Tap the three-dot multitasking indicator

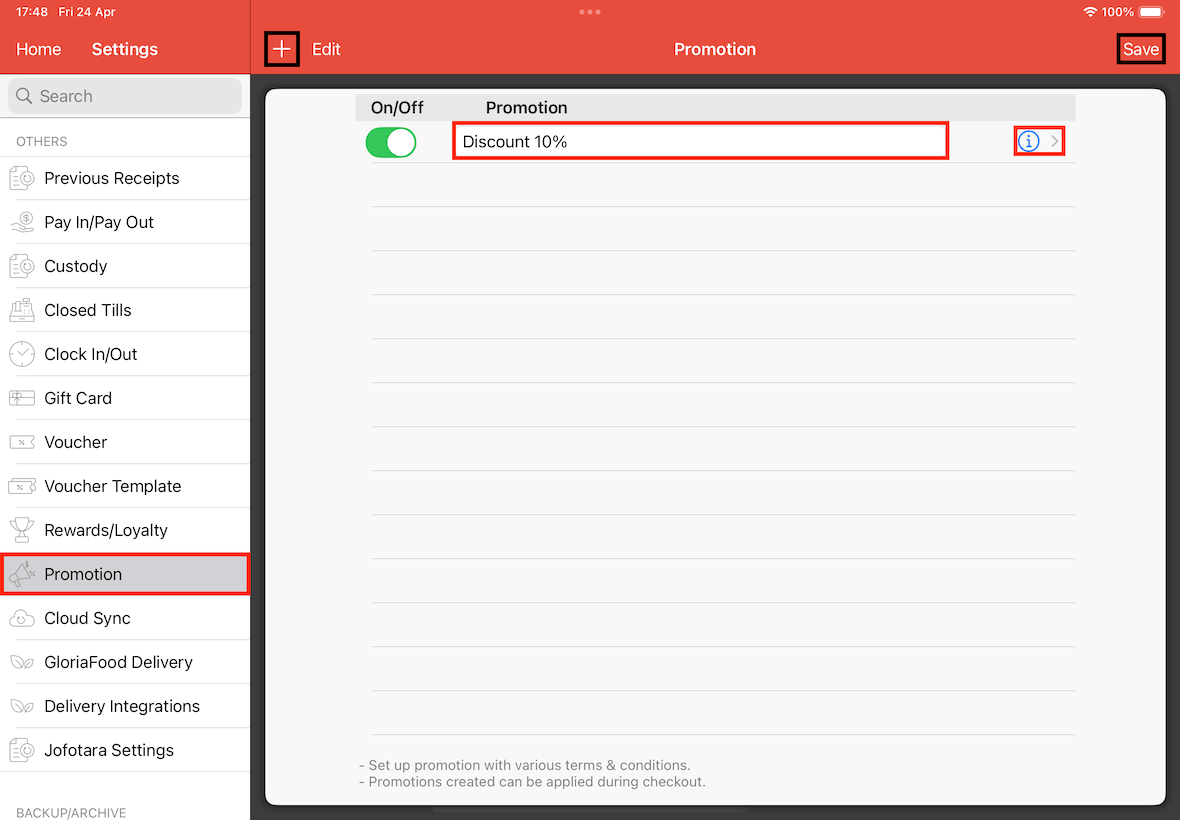(x=590, y=12)
